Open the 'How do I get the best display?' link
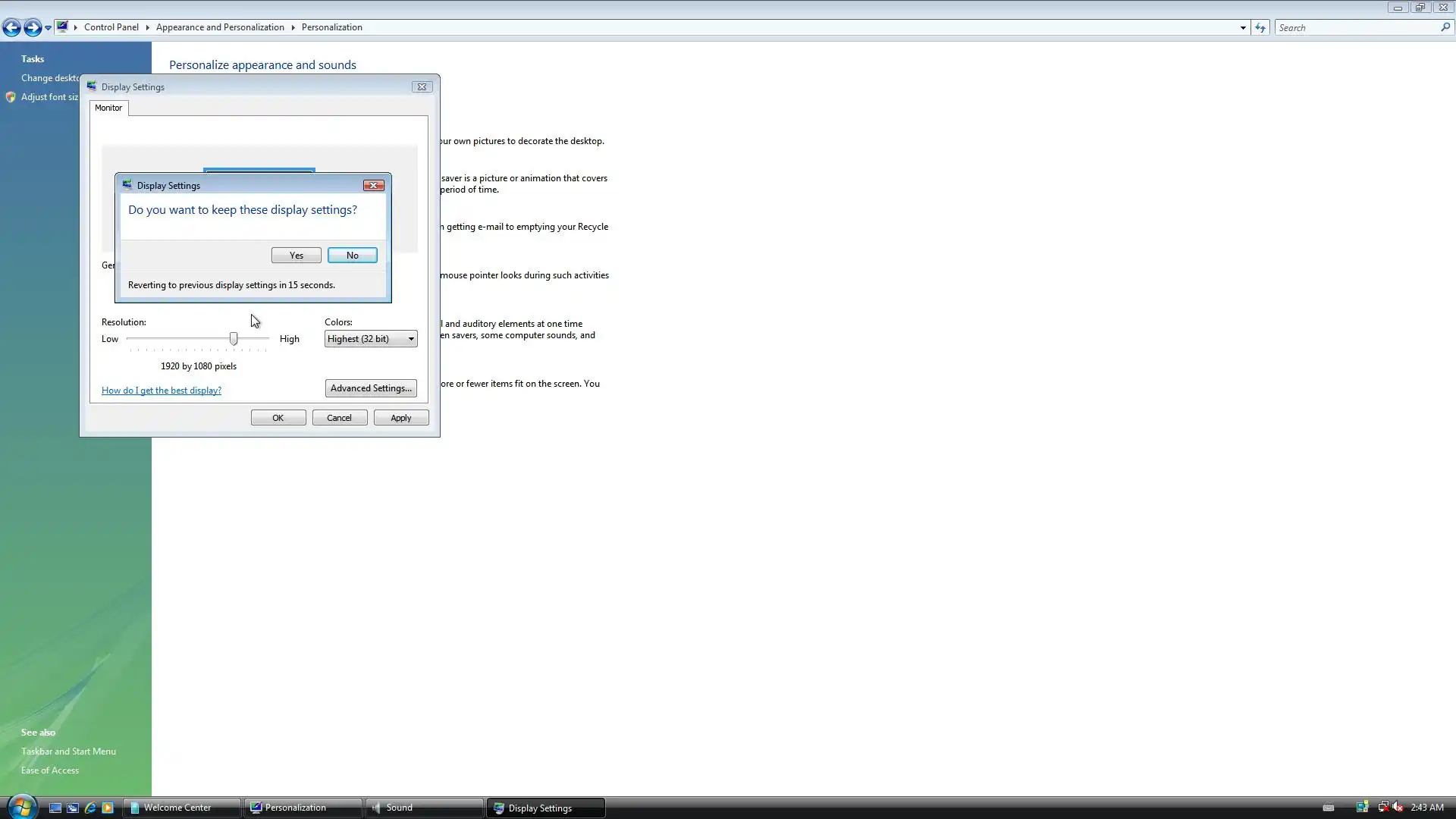This screenshot has width=1456, height=819. tap(162, 391)
